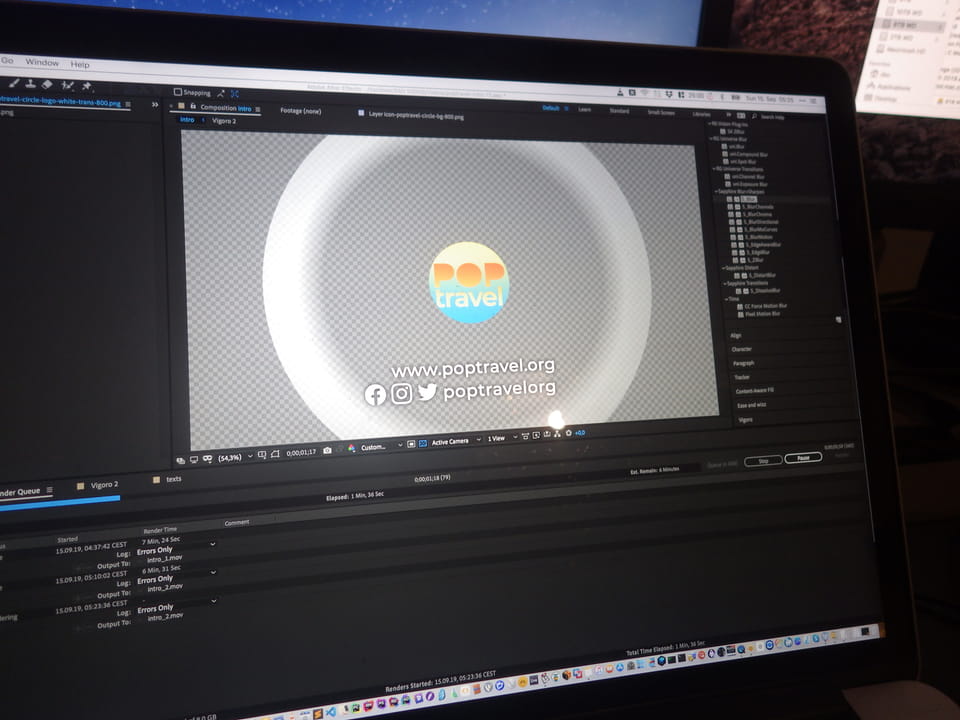Collapse the Sapphire Distort effects group

click(x=723, y=267)
